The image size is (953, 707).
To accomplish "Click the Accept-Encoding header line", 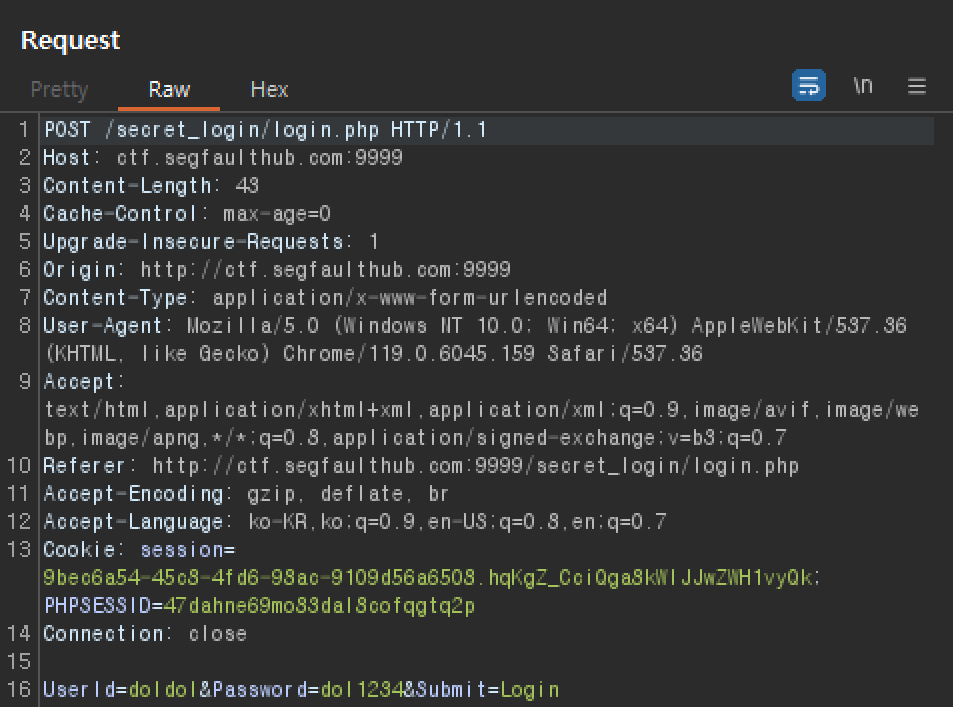I will tap(246, 494).
